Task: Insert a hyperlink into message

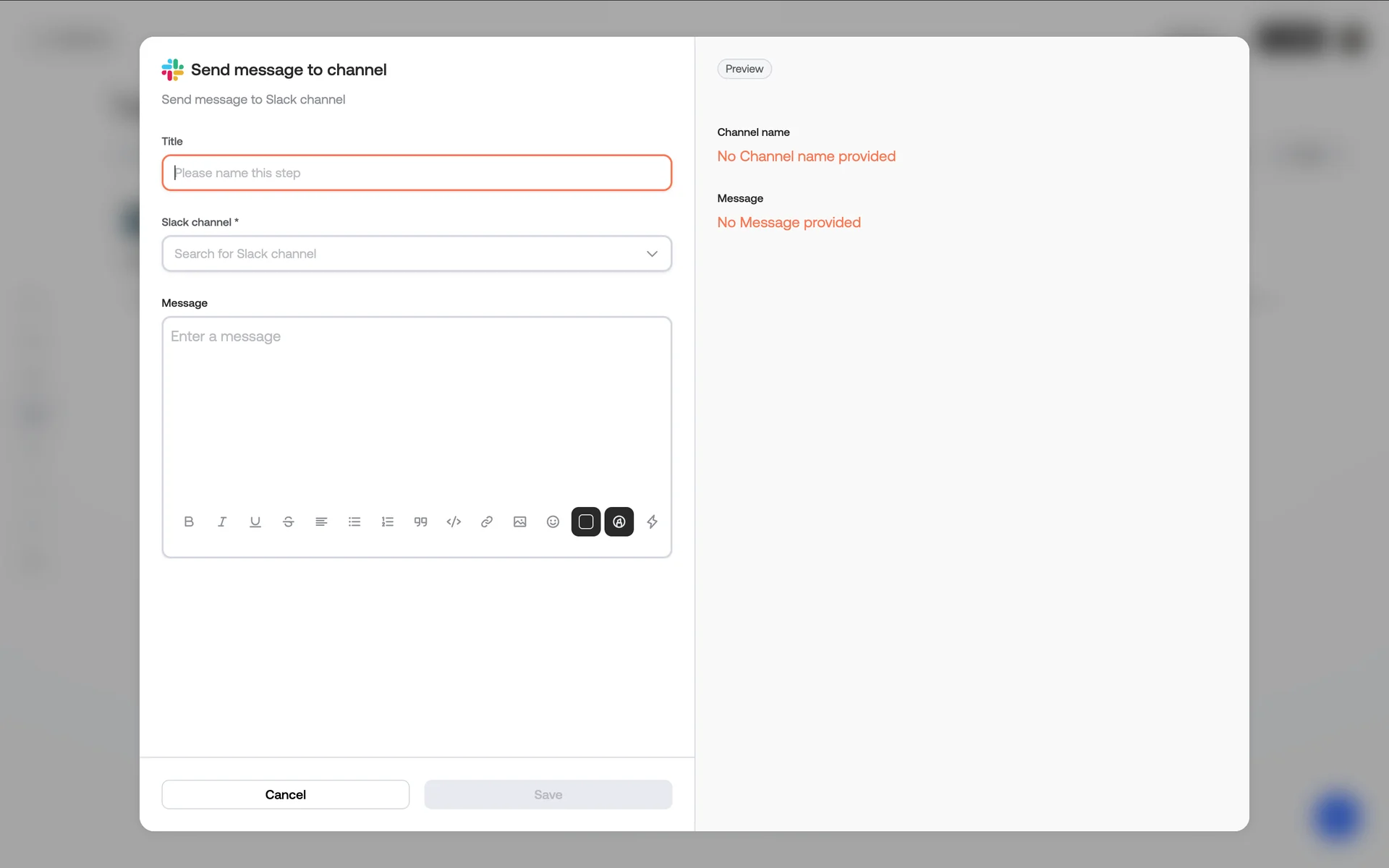Action: point(487,522)
